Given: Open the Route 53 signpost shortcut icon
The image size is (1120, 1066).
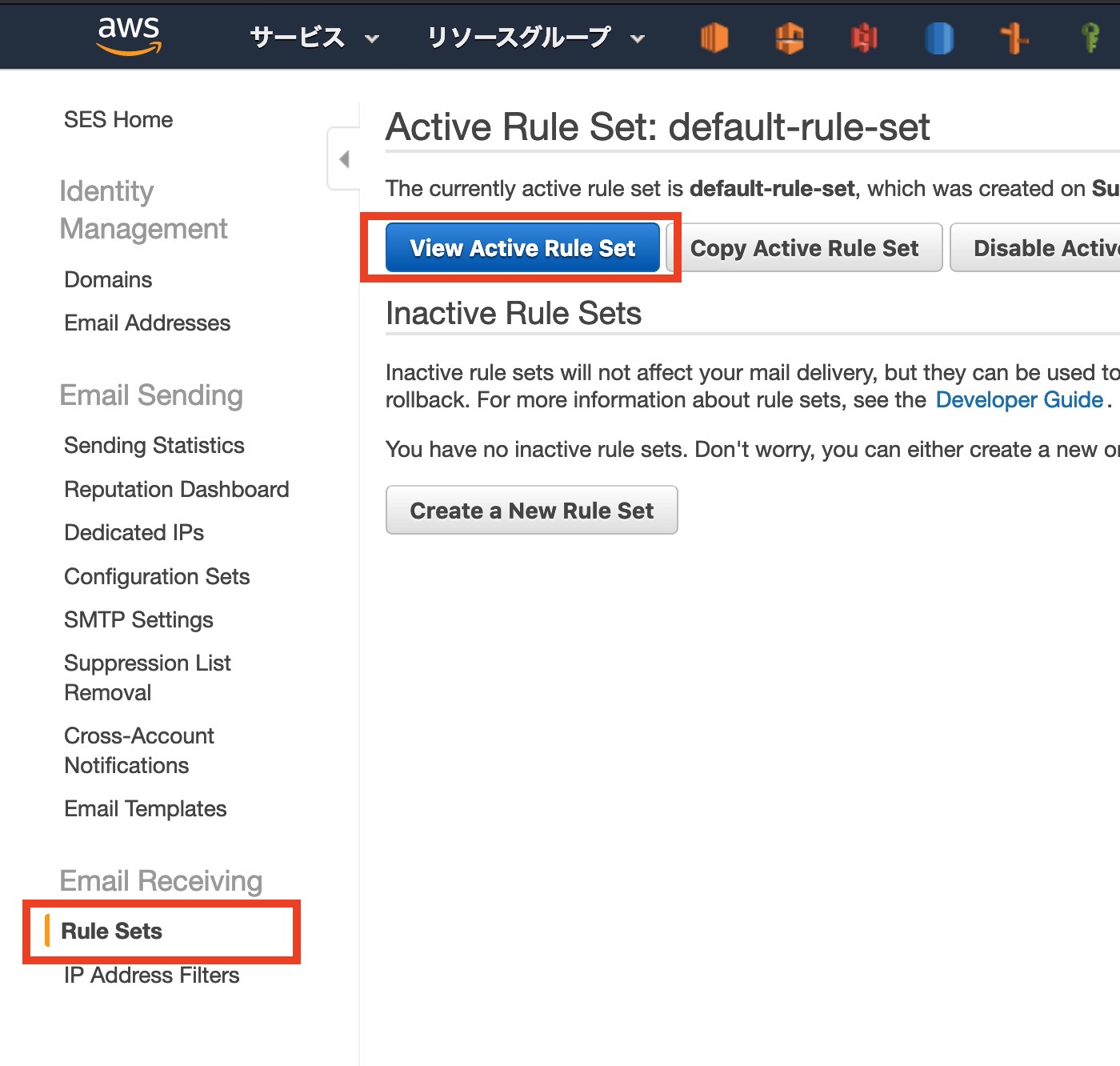Looking at the screenshot, I should (1014, 38).
